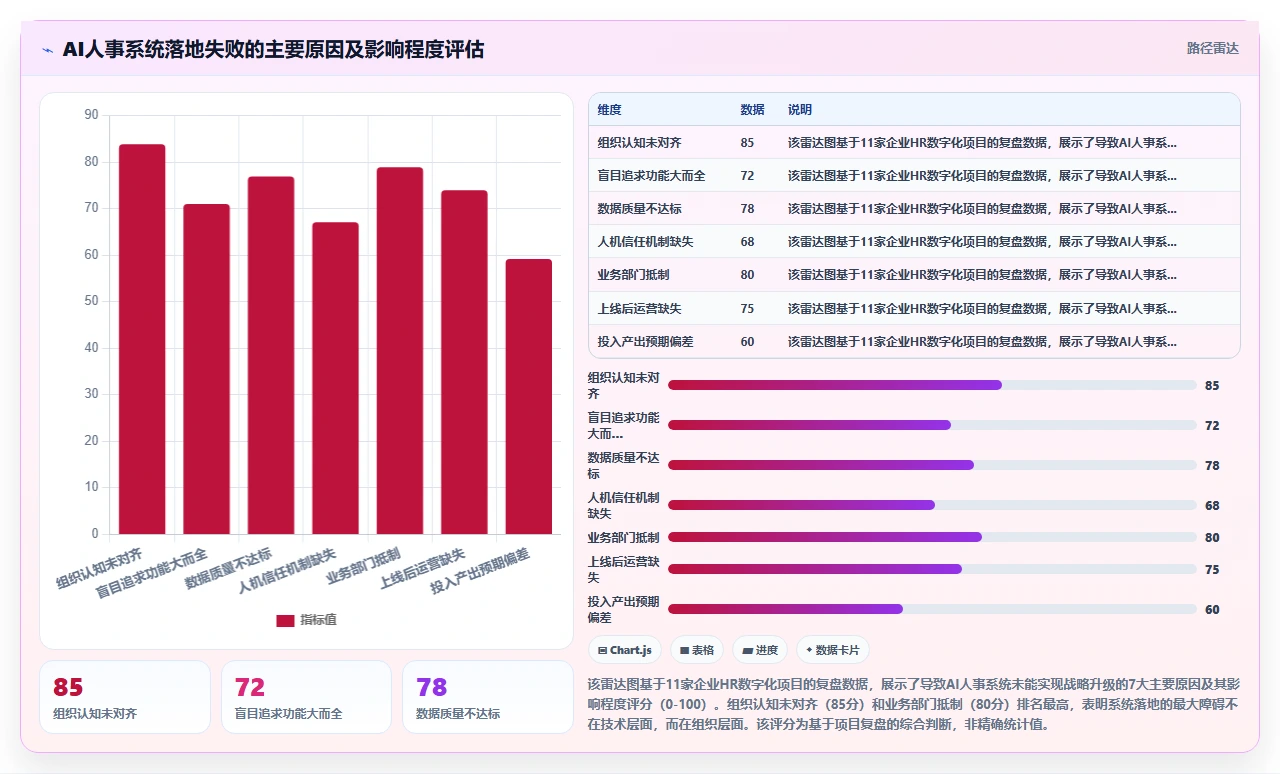Click the 数据质量不达标 progress bar
1280x774 pixels.
click(932, 465)
